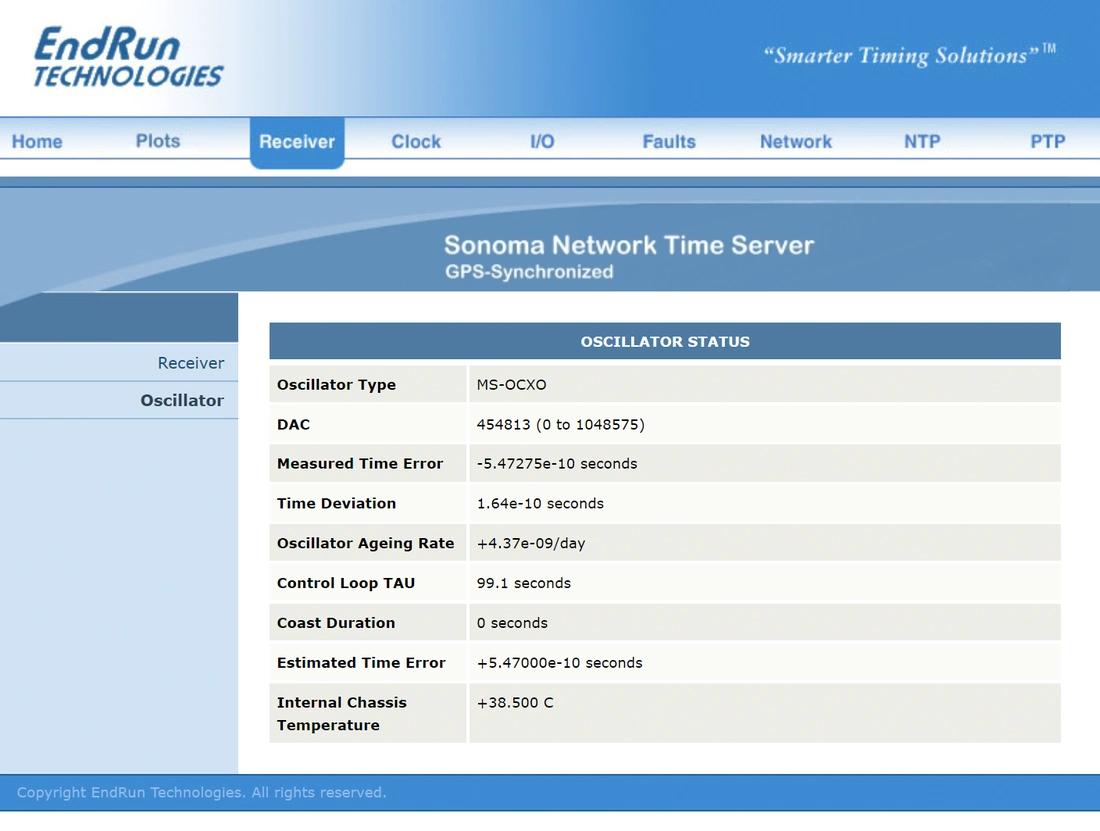This screenshot has width=1100, height=831.
Task: Select the +5.47000e-10 seconds value
Action: 559,663
